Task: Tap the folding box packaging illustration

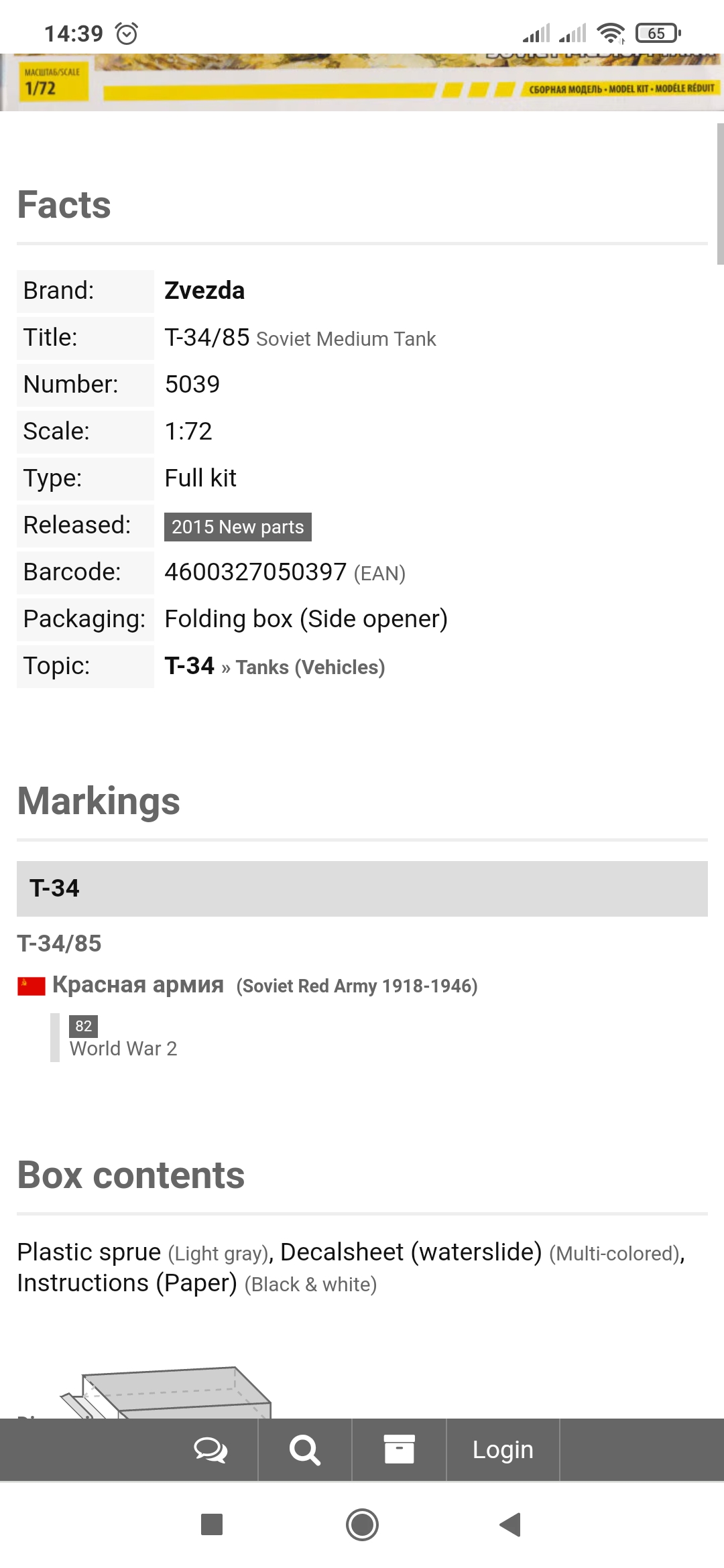Action: [x=174, y=1392]
